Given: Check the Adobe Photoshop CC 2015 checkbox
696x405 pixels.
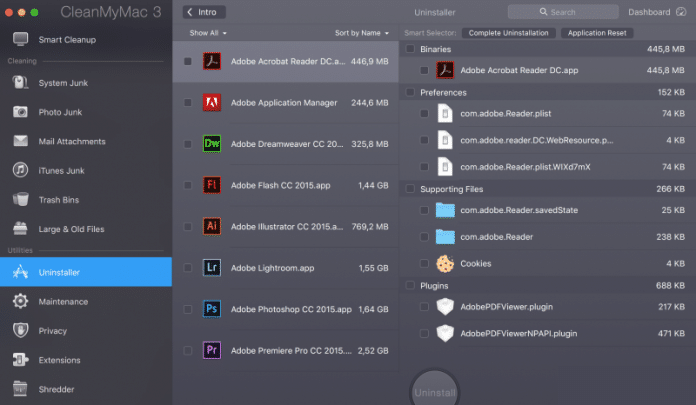Looking at the screenshot, I should [x=188, y=309].
